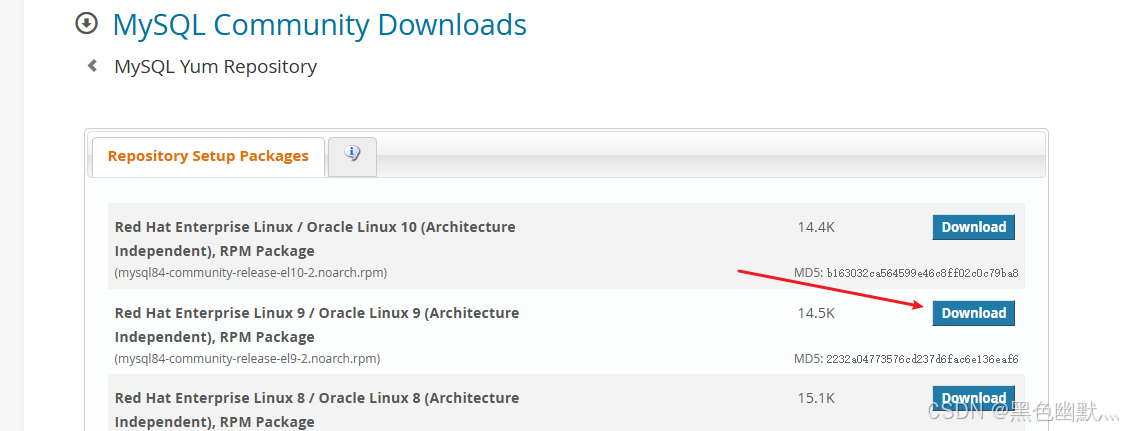Click the MD5 checksum 2232a04773576cd237d6fac6e136eaf6

point(922,359)
